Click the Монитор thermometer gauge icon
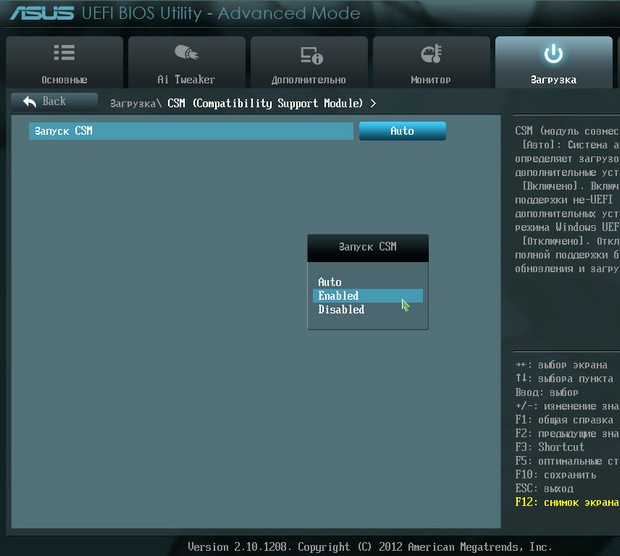The image size is (620, 556). [431, 54]
